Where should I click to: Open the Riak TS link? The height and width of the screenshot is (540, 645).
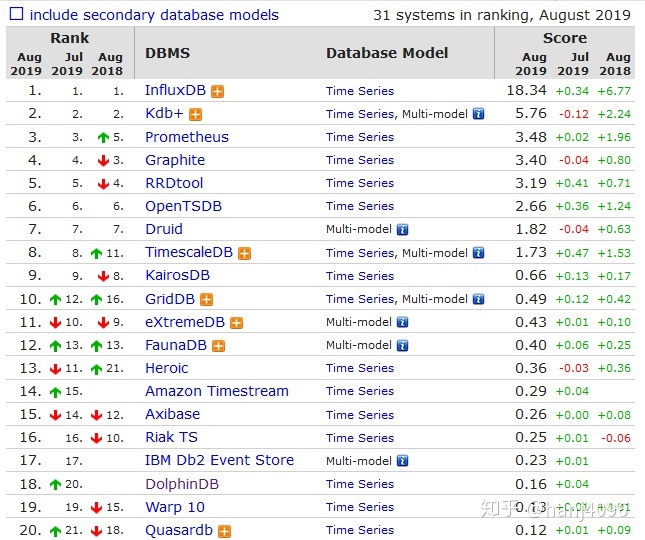click(x=171, y=437)
